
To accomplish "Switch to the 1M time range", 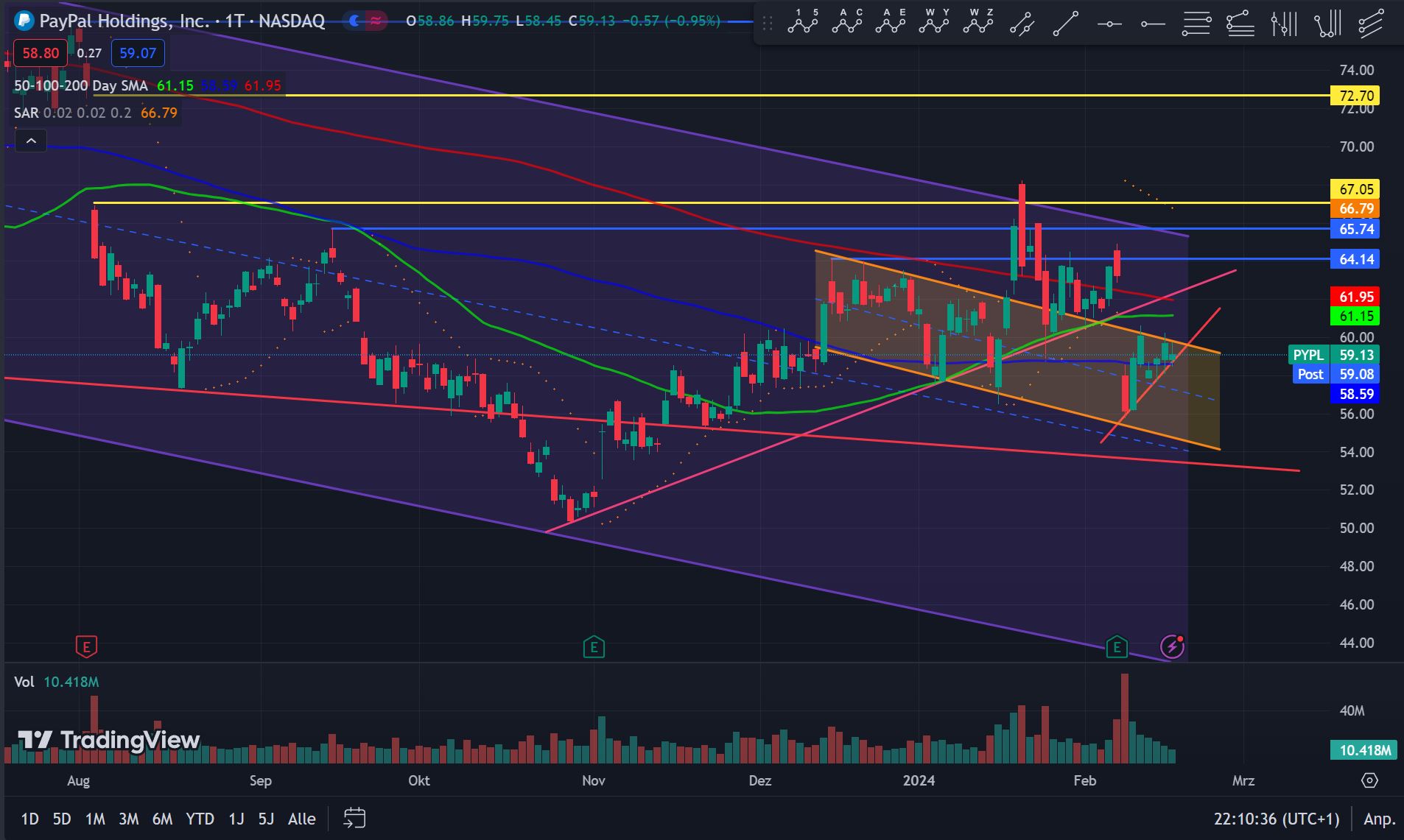I will 95,819.
